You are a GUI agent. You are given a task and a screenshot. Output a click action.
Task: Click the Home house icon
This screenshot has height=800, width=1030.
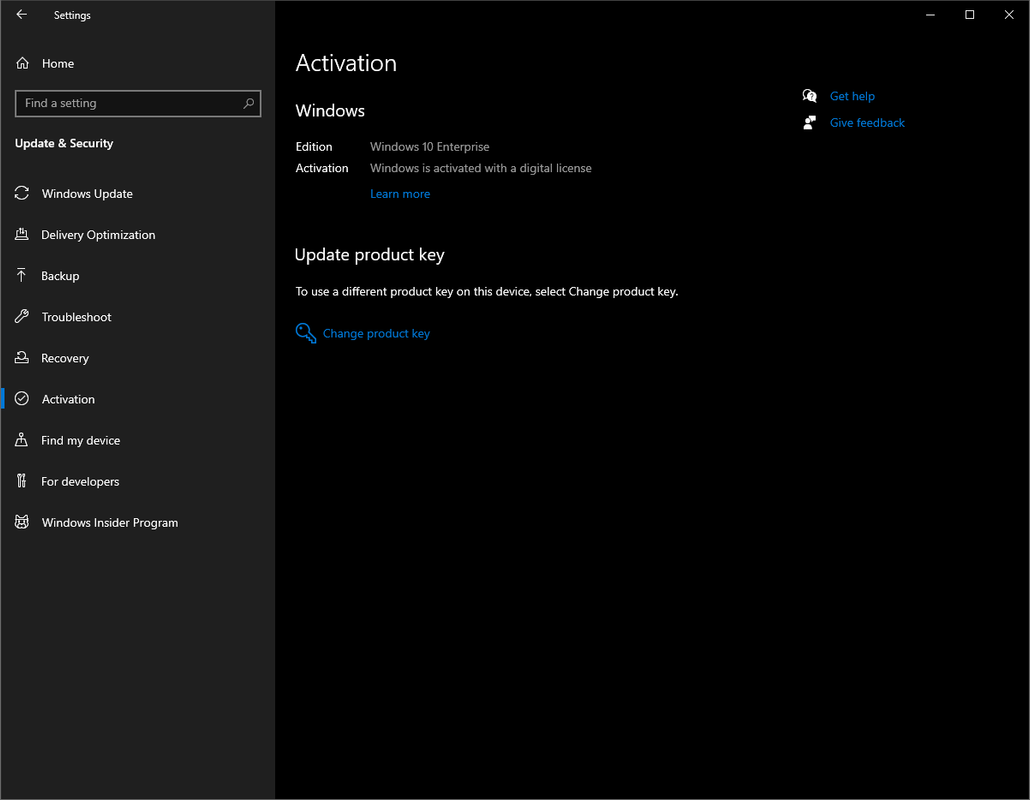pos(22,63)
